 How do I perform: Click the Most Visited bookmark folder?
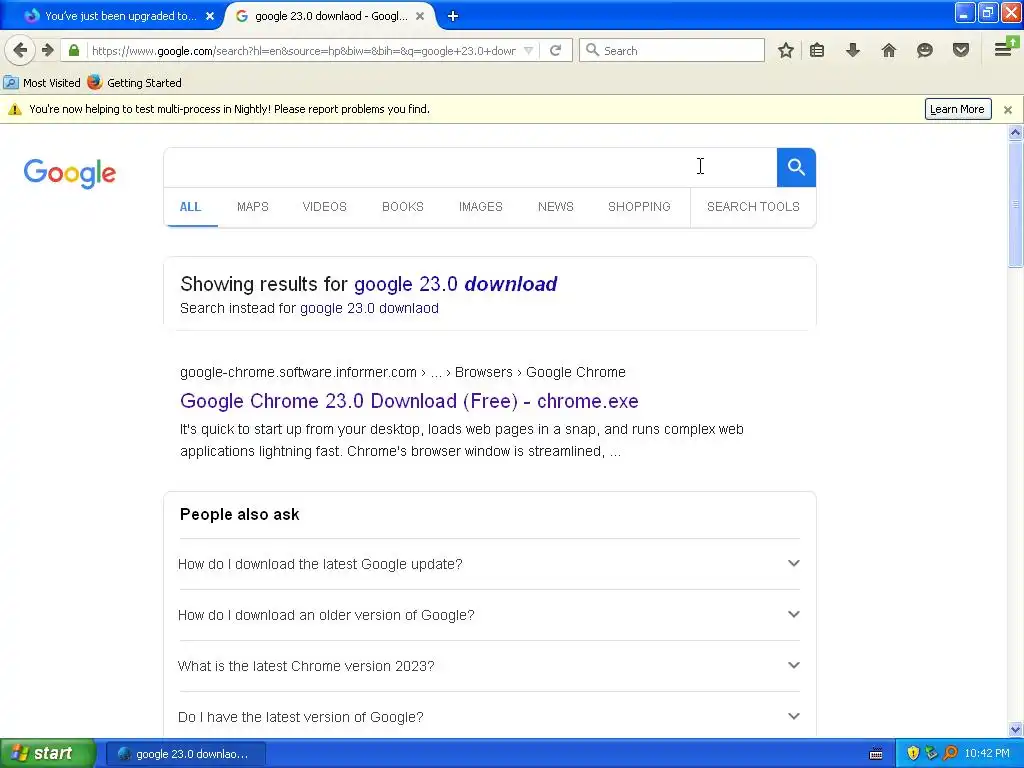(42, 83)
